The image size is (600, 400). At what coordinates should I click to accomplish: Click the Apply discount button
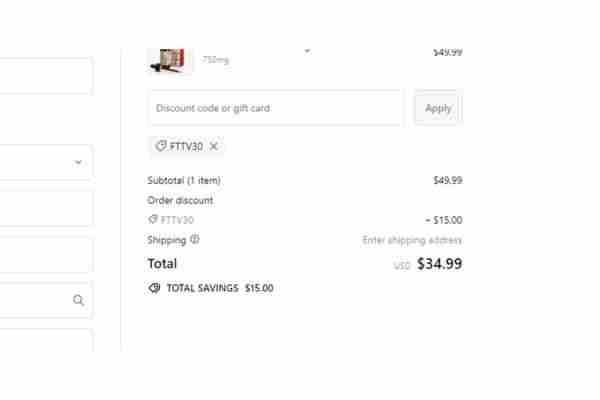pyautogui.click(x=438, y=108)
